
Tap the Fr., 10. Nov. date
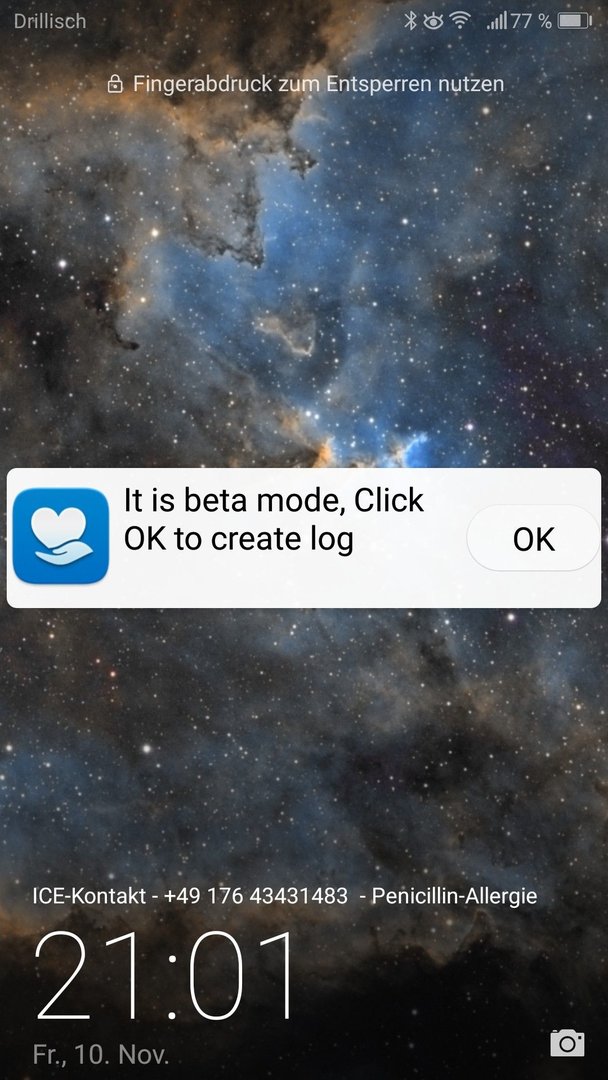[101, 1054]
